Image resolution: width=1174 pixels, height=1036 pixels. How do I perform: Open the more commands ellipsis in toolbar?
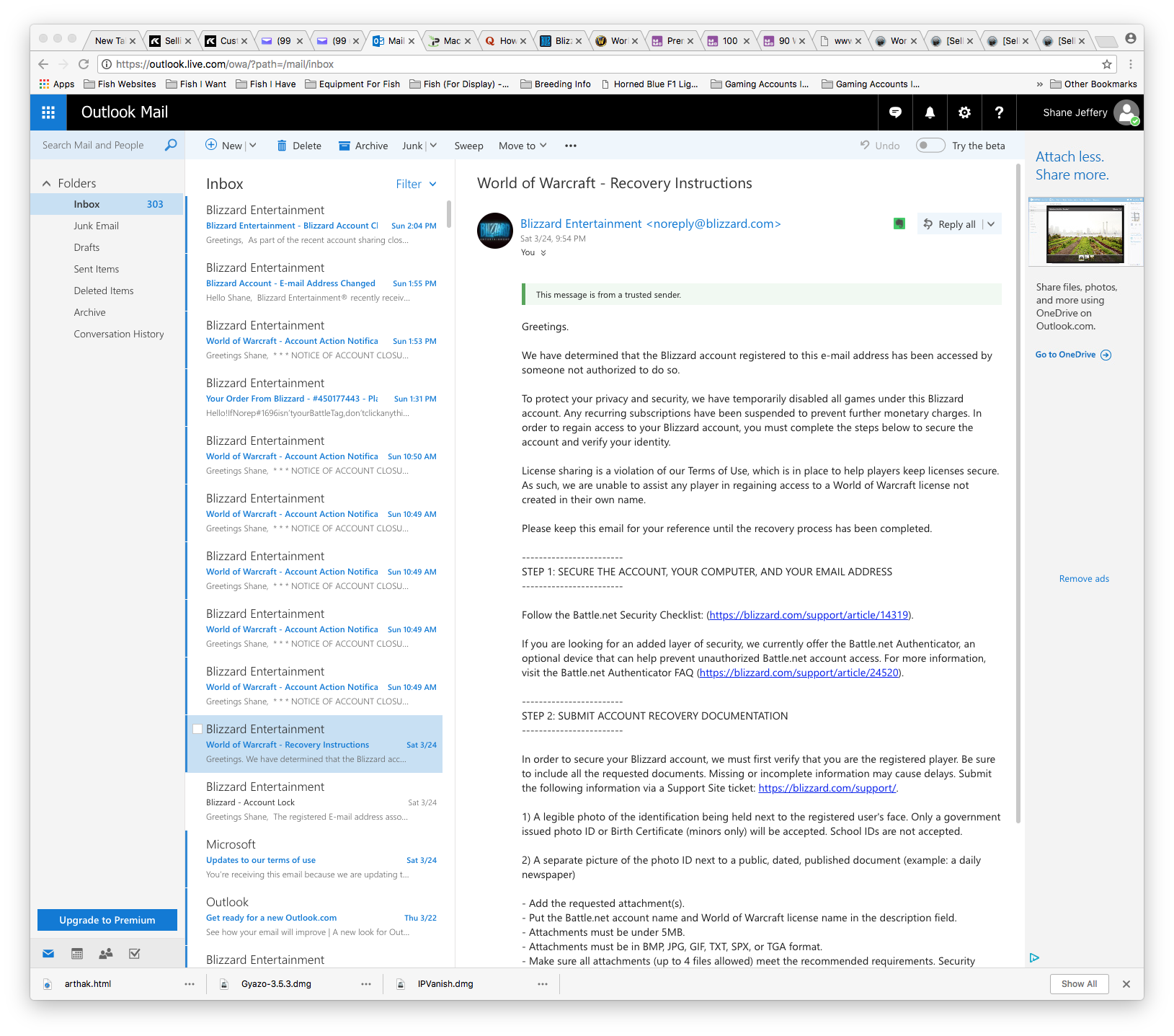571,146
